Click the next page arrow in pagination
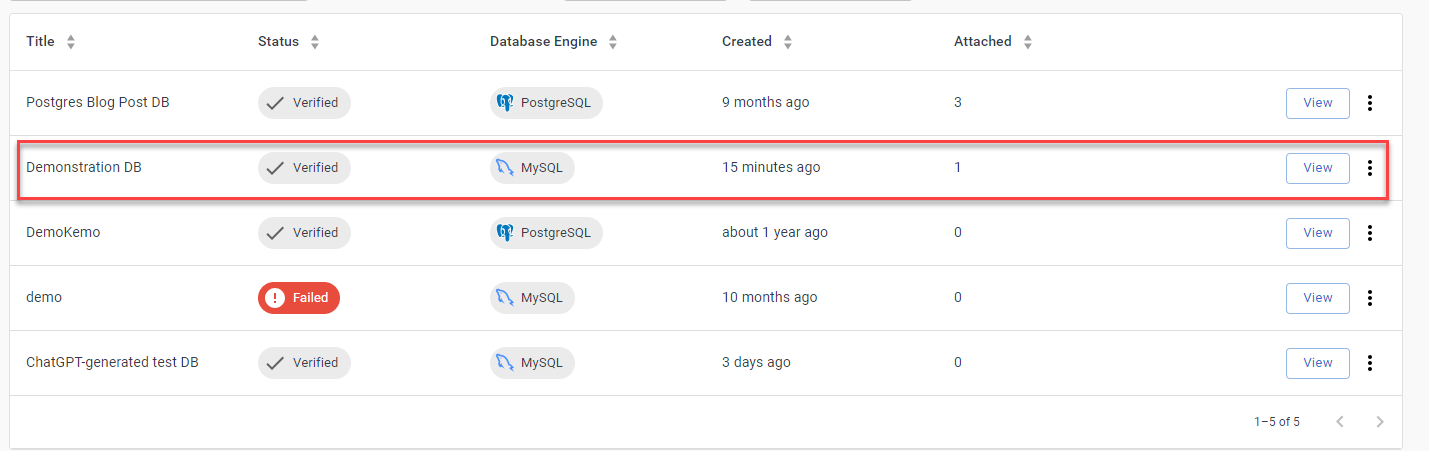Image resolution: width=1429 pixels, height=451 pixels. [x=1380, y=422]
